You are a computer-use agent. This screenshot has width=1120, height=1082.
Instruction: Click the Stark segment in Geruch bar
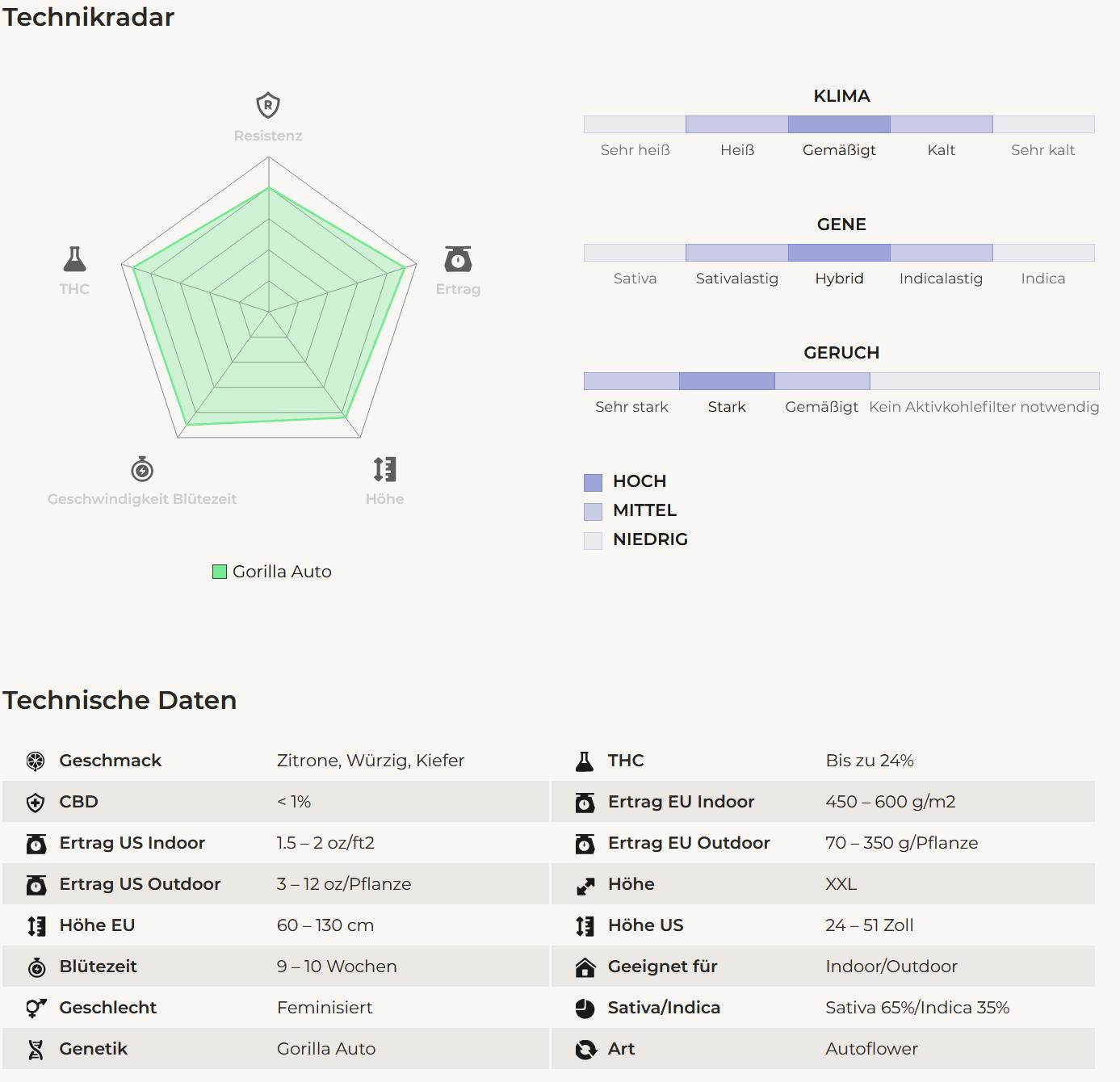click(x=727, y=381)
